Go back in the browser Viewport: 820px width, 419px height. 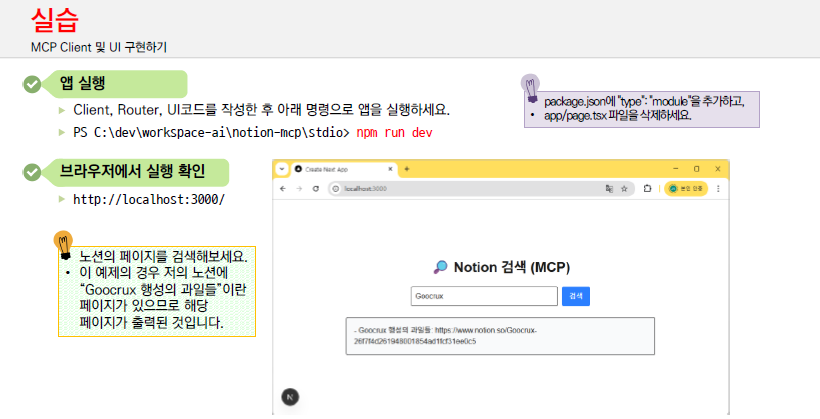[283, 189]
